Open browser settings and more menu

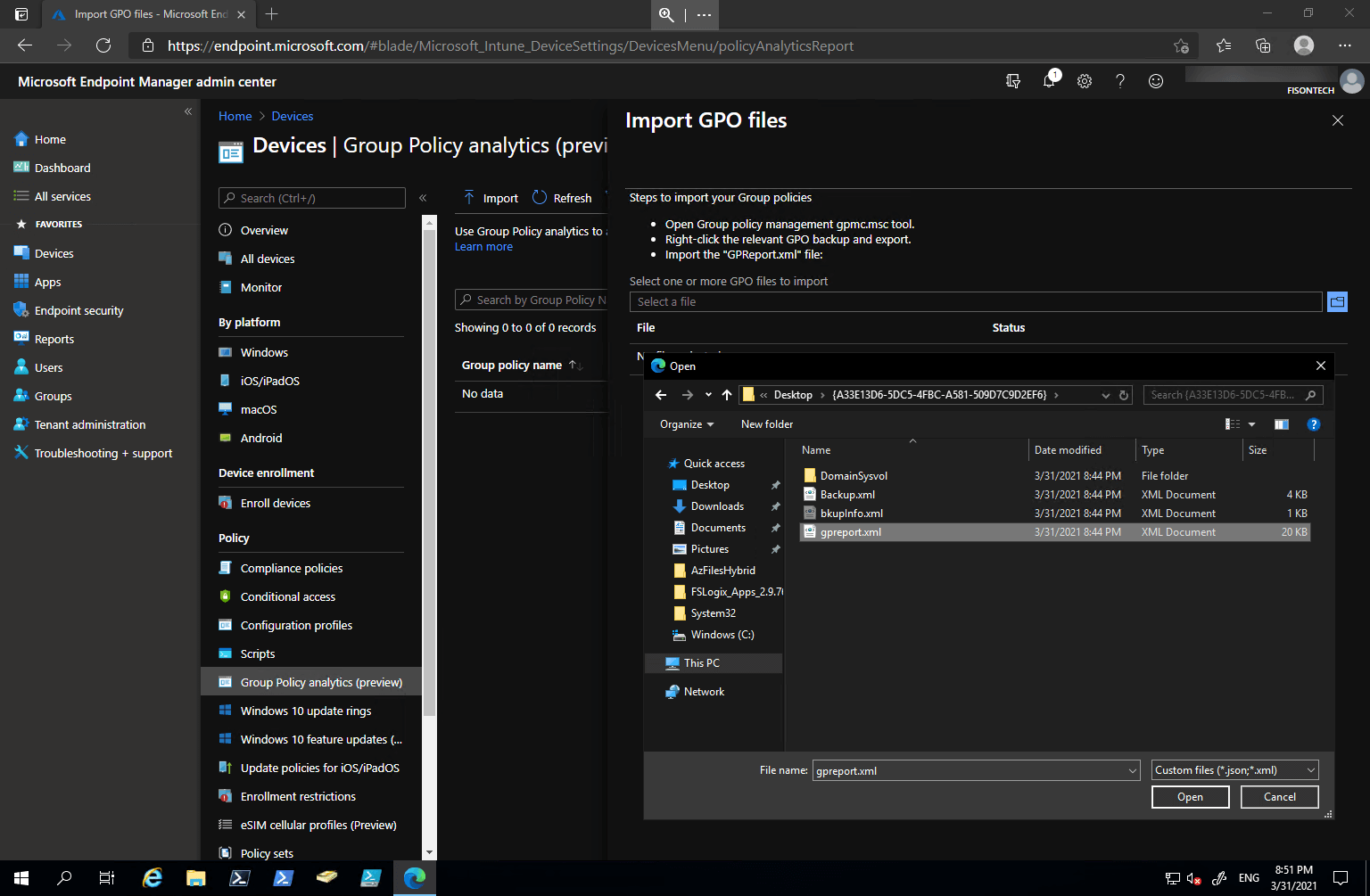[1345, 45]
